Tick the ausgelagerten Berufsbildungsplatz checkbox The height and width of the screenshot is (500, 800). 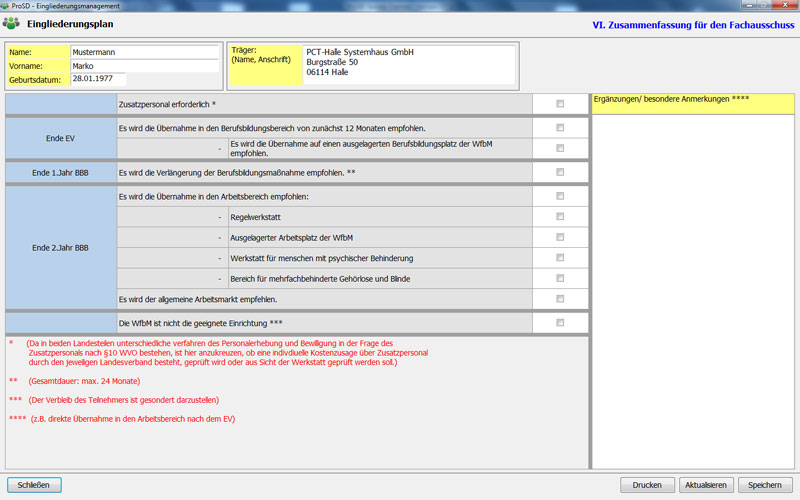(560, 148)
